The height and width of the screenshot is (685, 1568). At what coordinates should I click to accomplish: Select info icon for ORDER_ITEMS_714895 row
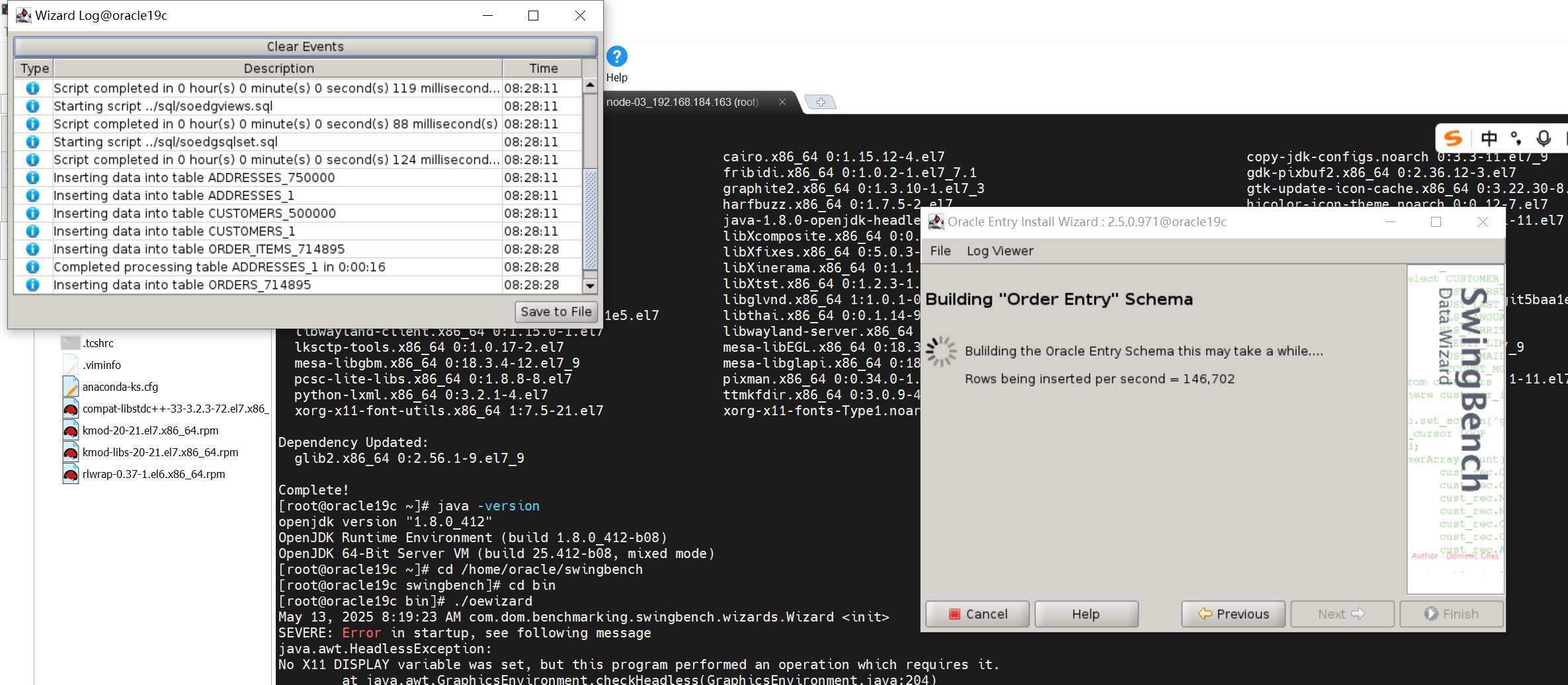(32, 249)
